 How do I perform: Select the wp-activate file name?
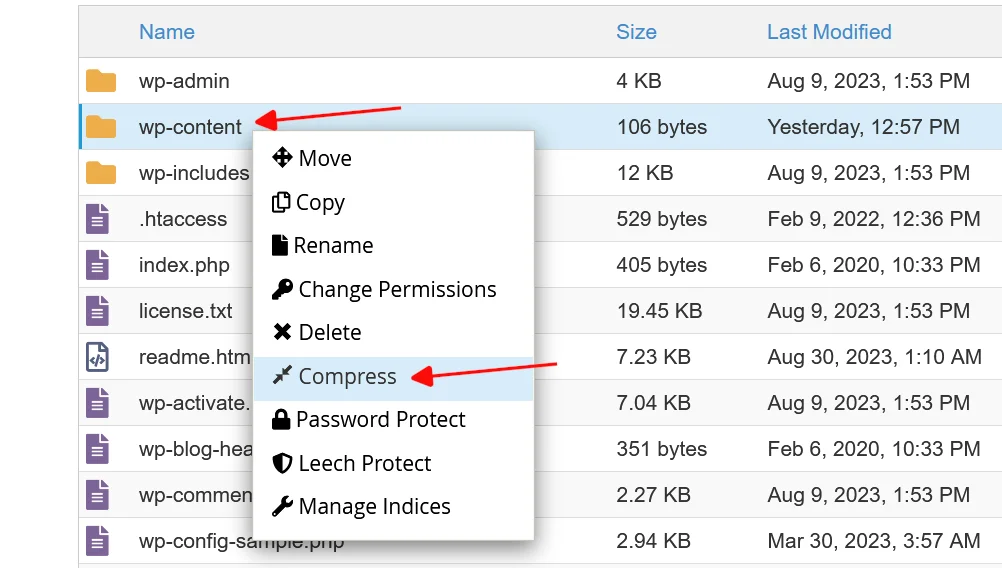tap(195, 403)
